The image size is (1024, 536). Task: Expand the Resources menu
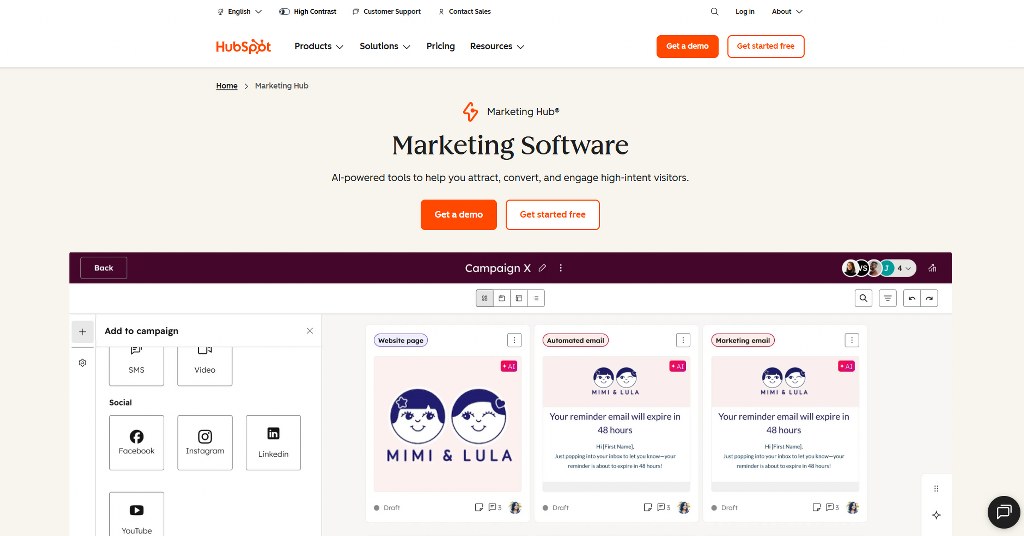pyautogui.click(x=497, y=46)
